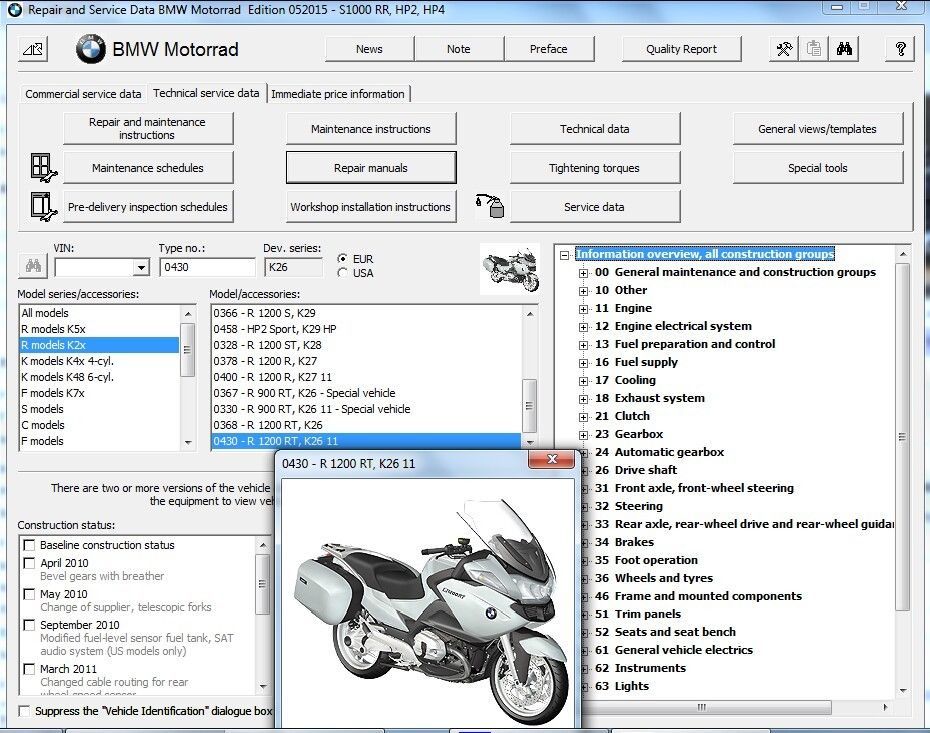Open Service data button
Image resolution: width=930 pixels, height=733 pixels.
tap(594, 207)
